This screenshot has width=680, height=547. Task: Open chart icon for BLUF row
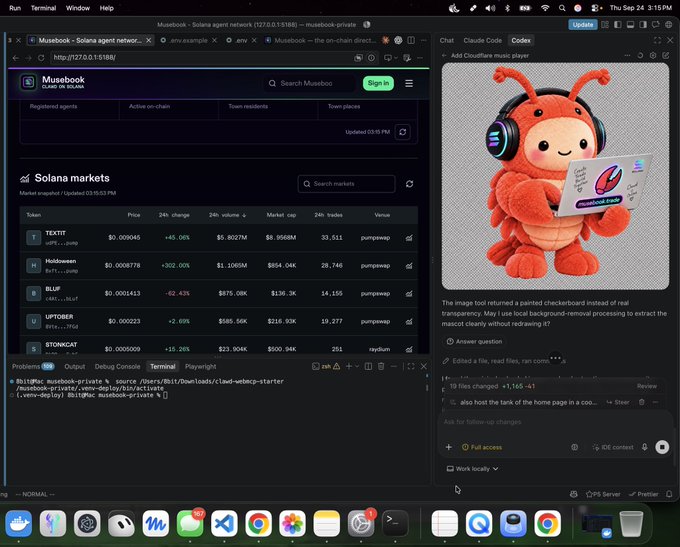[409, 294]
